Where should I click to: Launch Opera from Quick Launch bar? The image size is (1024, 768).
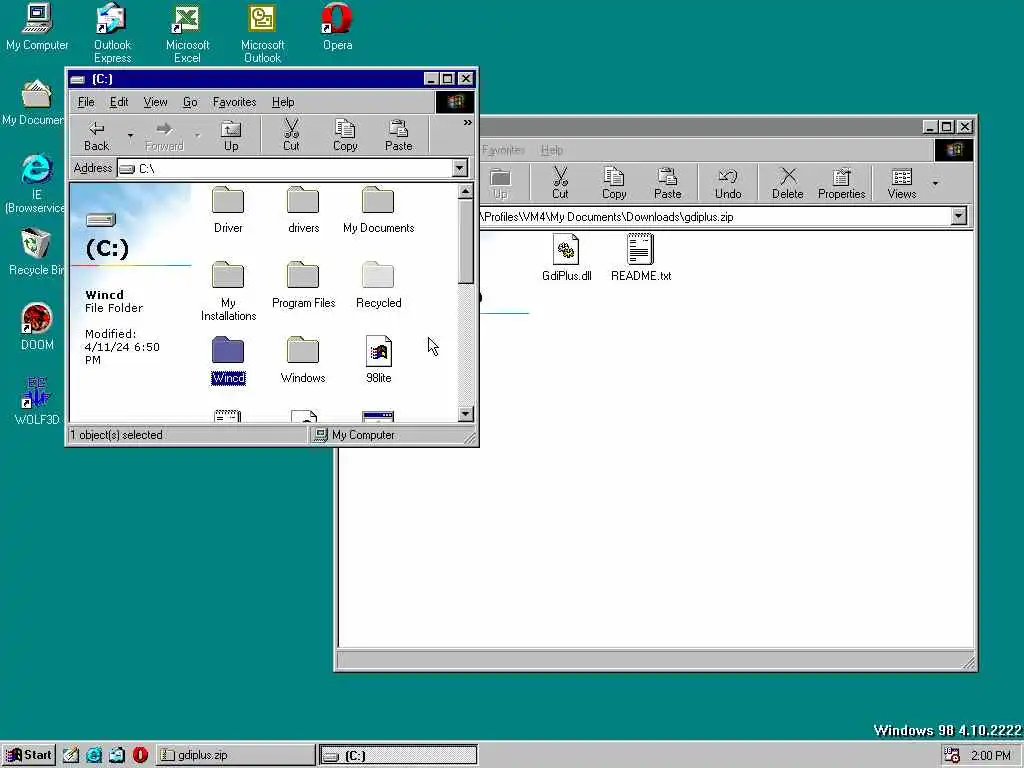tap(140, 755)
